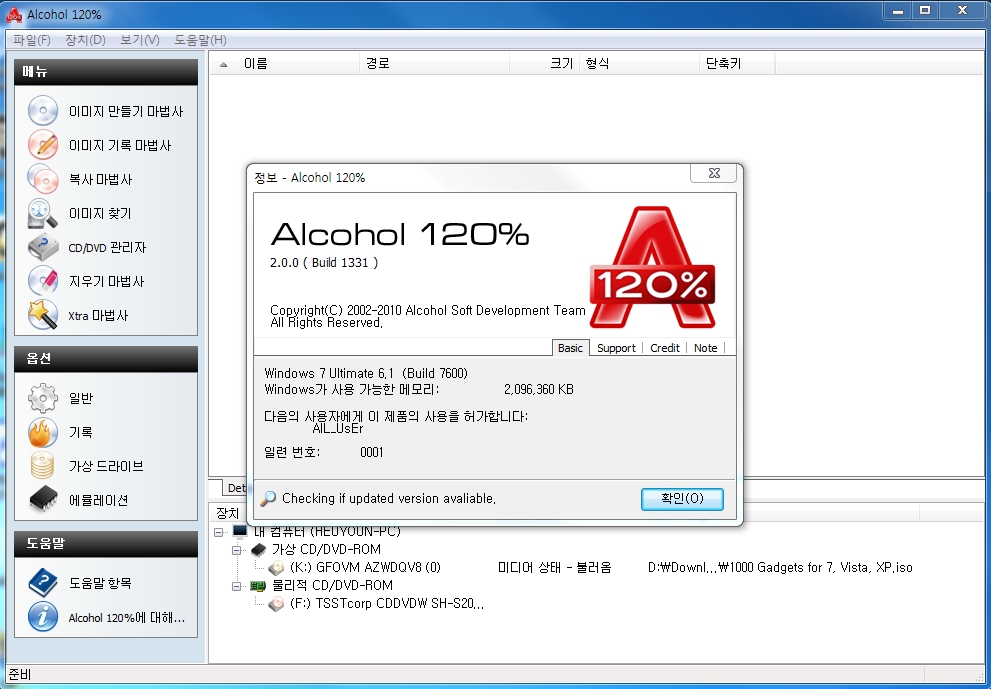Click the update check magnifier icon
Screen dimensions: 991x689
pyautogui.click(x=268, y=499)
